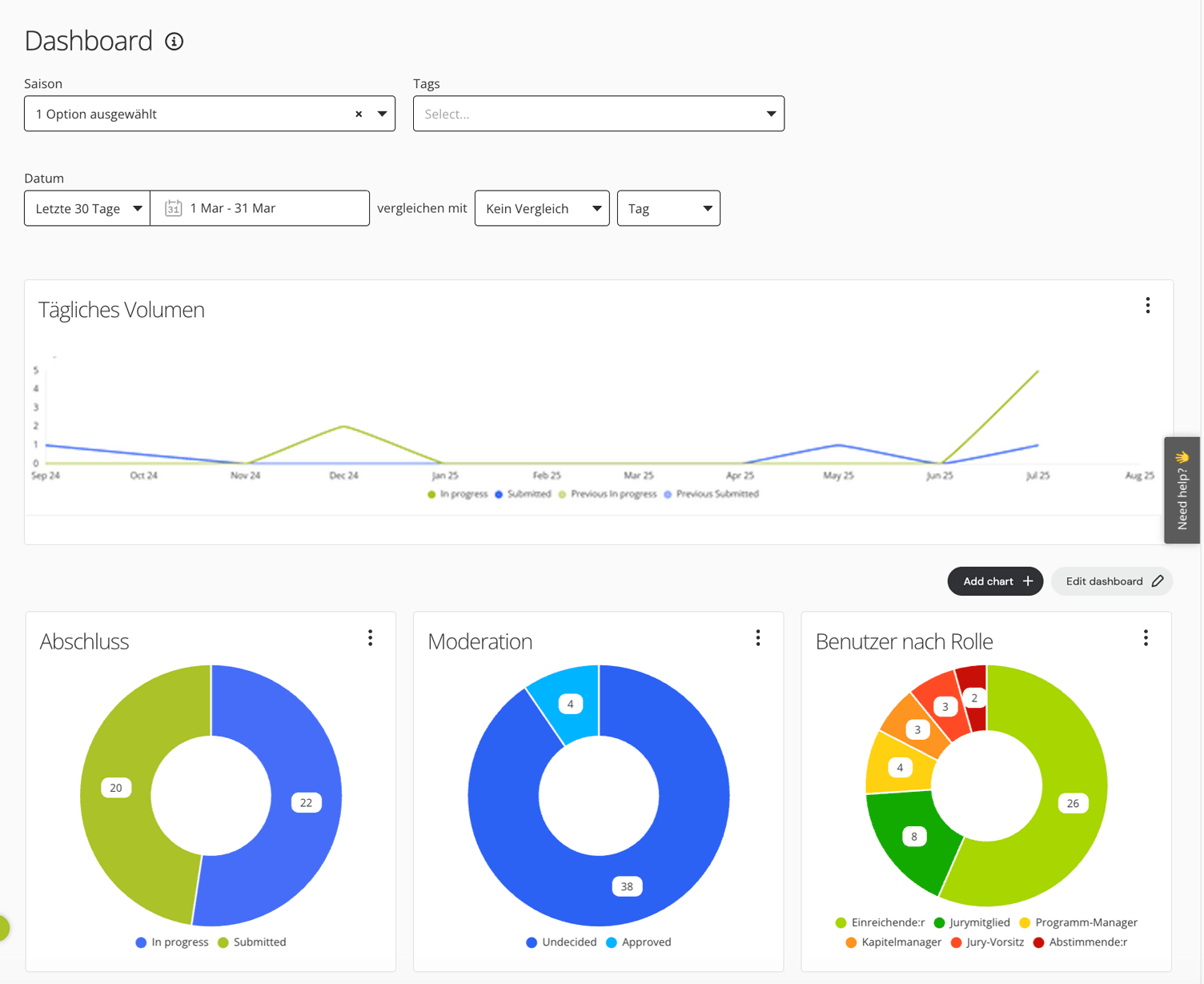Clear the selected Saison option

pyautogui.click(x=359, y=114)
